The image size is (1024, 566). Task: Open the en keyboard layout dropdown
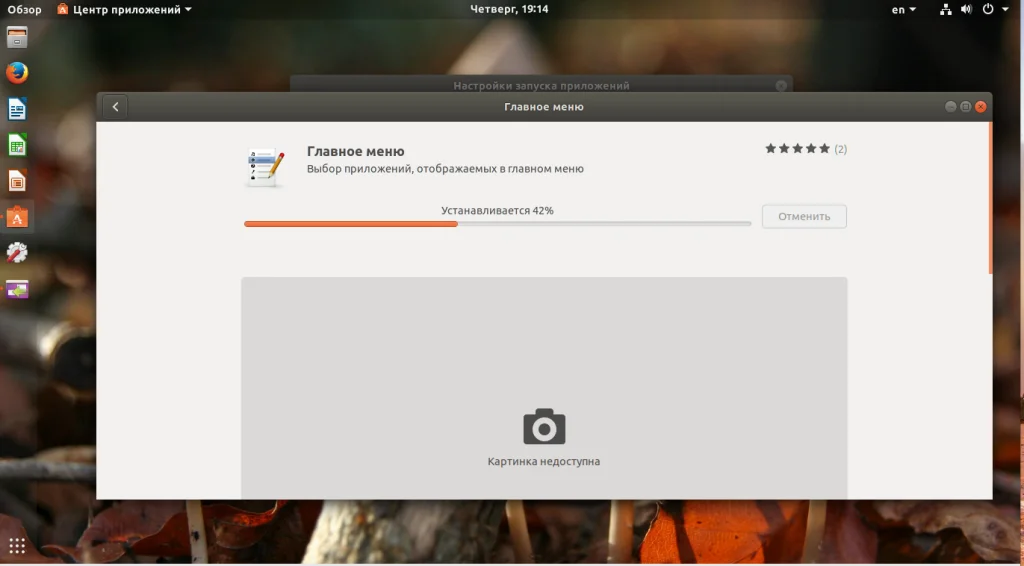pos(904,9)
